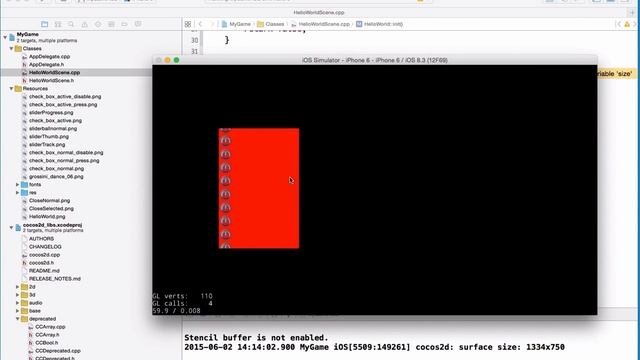Open the Breakpoint navigator
640x360 pixels.
click(x=124, y=24)
